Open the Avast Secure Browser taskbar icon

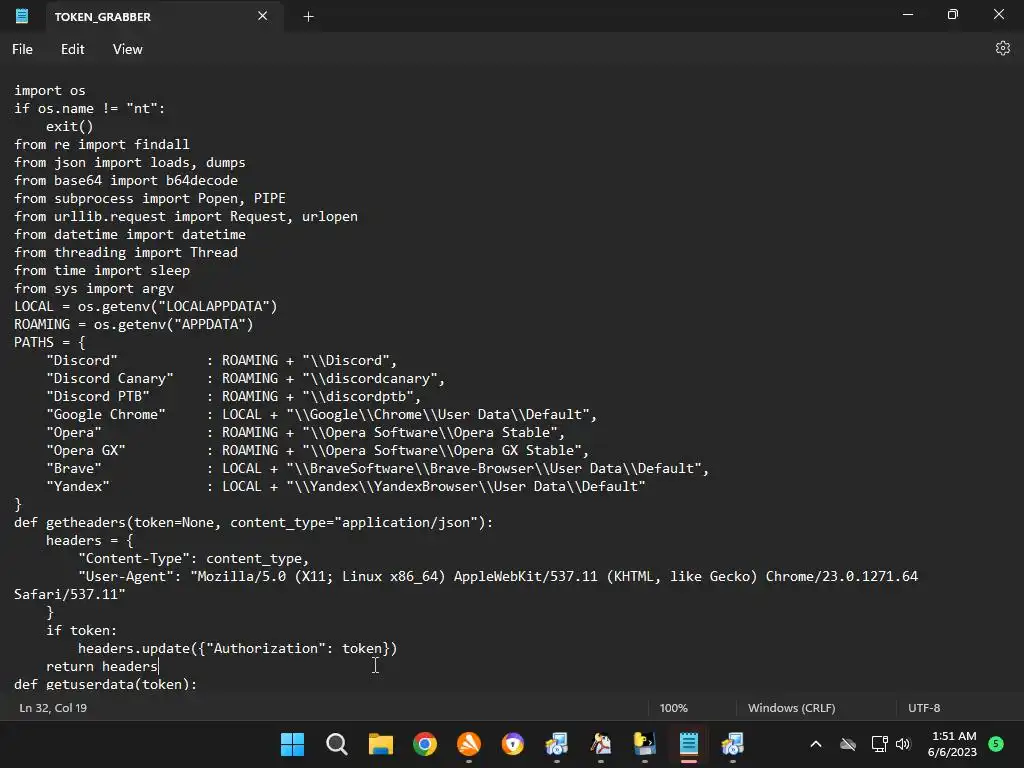pyautogui.click(x=513, y=744)
